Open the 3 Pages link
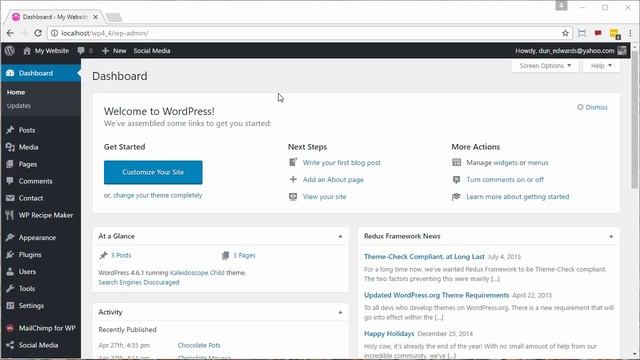 click(x=244, y=256)
